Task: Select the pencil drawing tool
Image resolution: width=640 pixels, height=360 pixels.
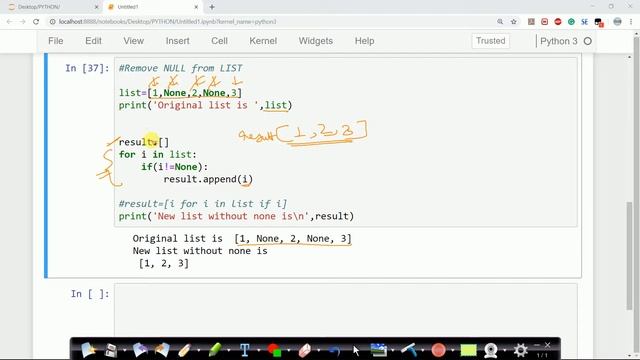Action: [x=184, y=350]
